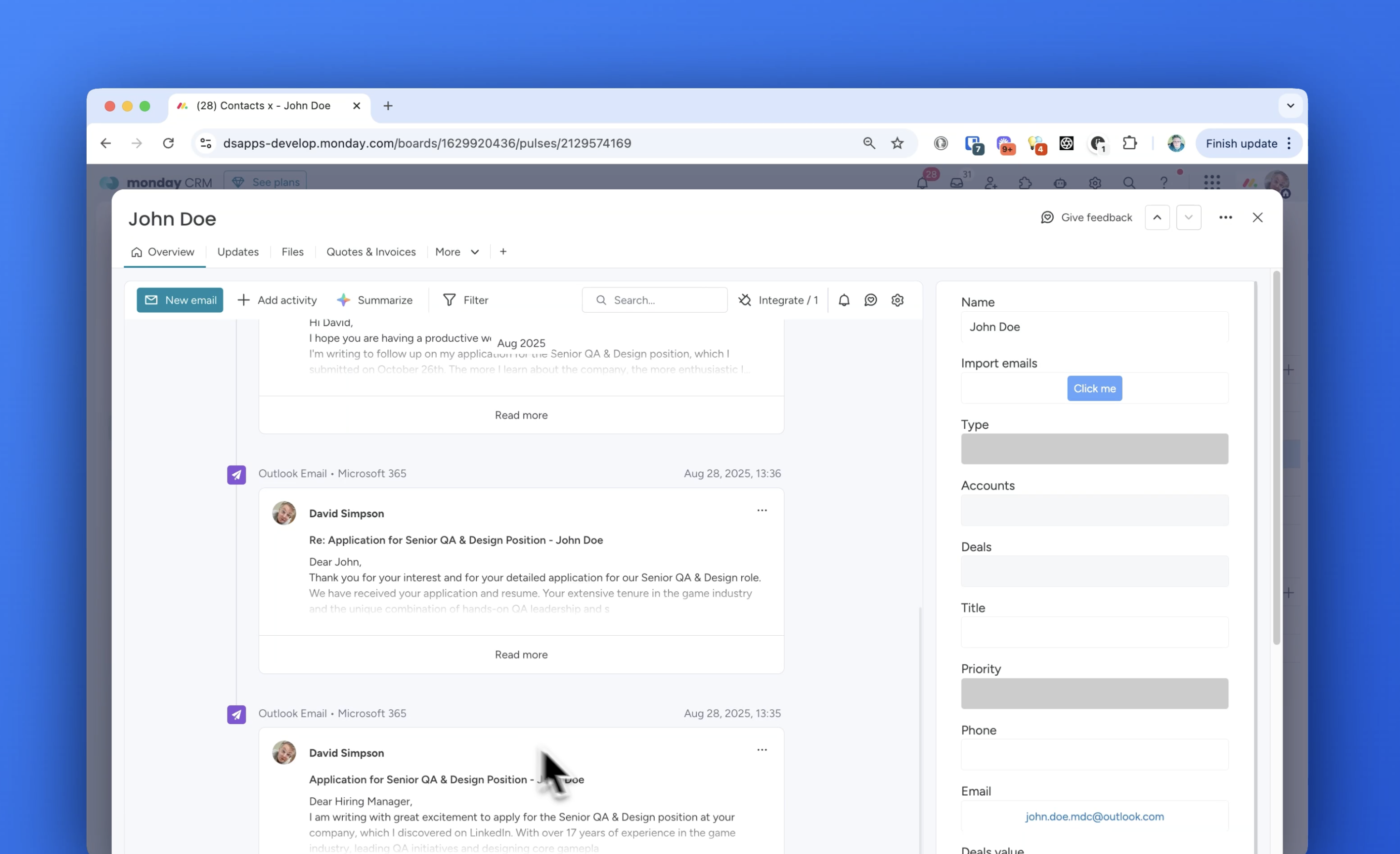The width and height of the screenshot is (1400, 854).
Task: Click the feedback chat bubble icon near settings
Action: pos(870,300)
